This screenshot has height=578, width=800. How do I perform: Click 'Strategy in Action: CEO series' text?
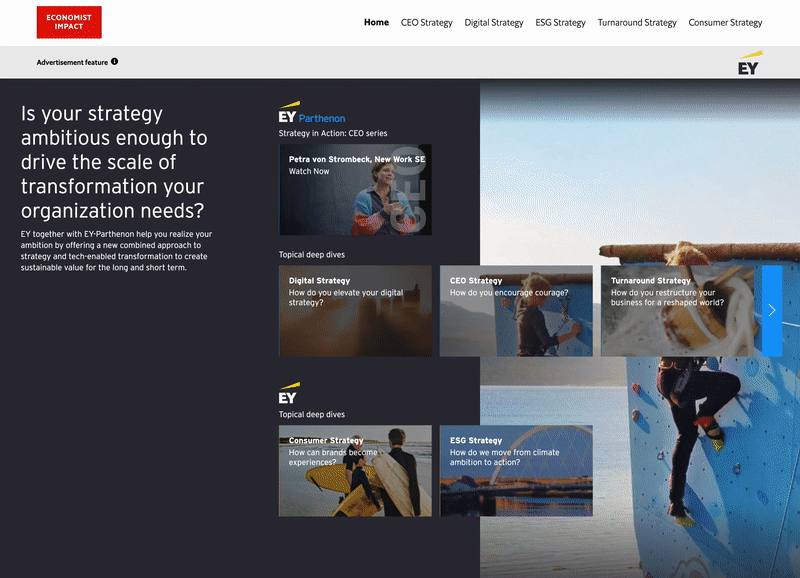333,133
